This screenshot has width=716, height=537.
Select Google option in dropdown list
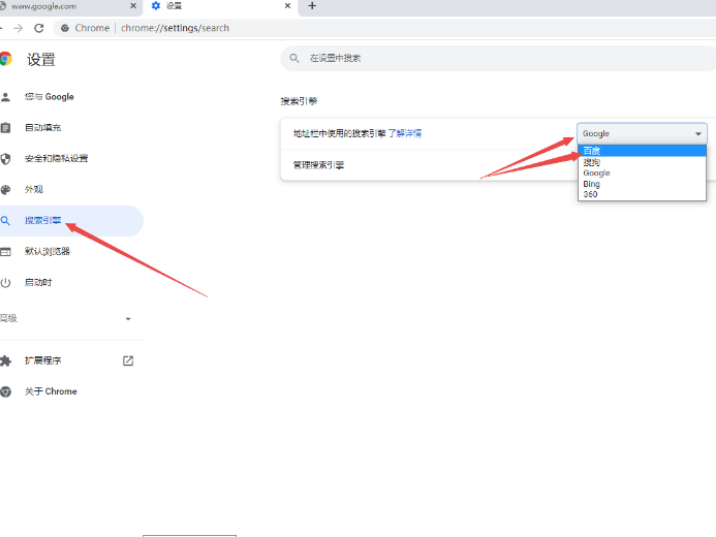point(642,173)
